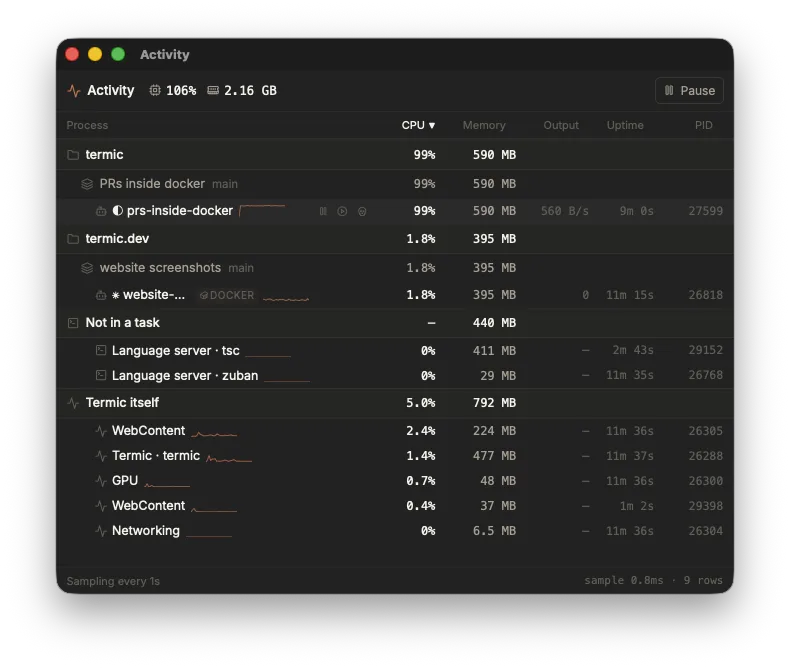
Task: Select the Language server · zuban row
Action: click(x=395, y=376)
